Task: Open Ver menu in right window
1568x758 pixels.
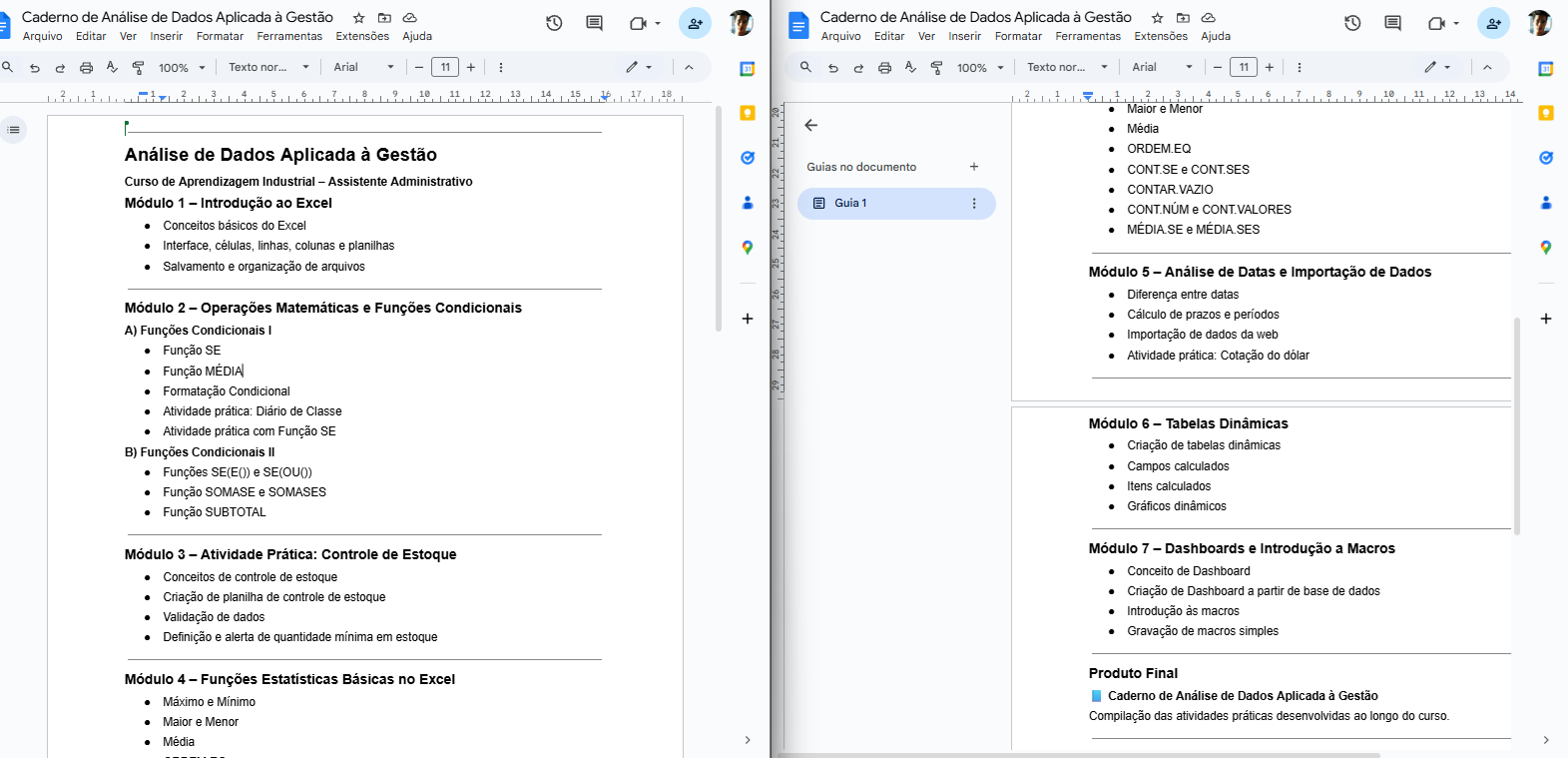Action: click(926, 36)
